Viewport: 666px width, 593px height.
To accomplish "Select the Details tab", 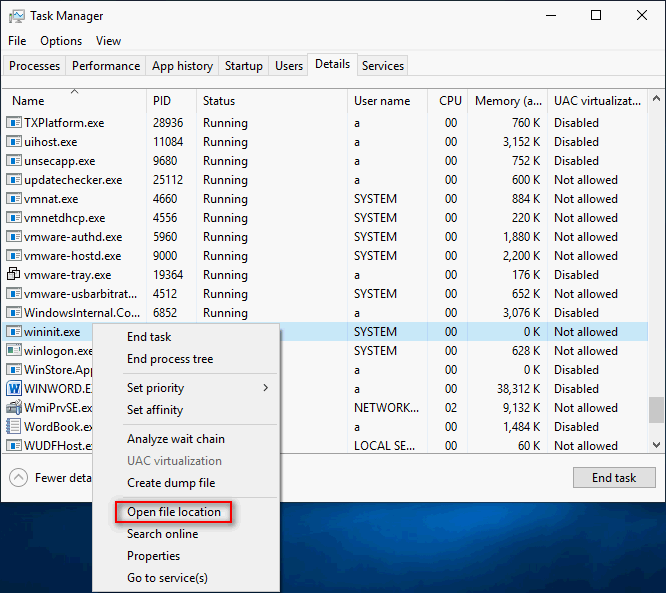I will coord(333,64).
